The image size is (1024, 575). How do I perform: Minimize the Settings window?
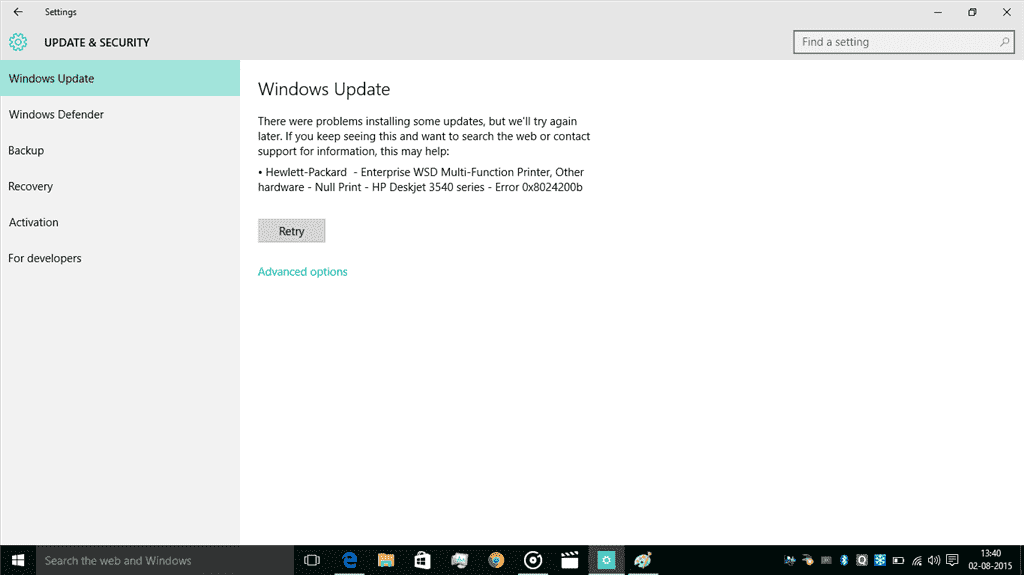(x=938, y=12)
